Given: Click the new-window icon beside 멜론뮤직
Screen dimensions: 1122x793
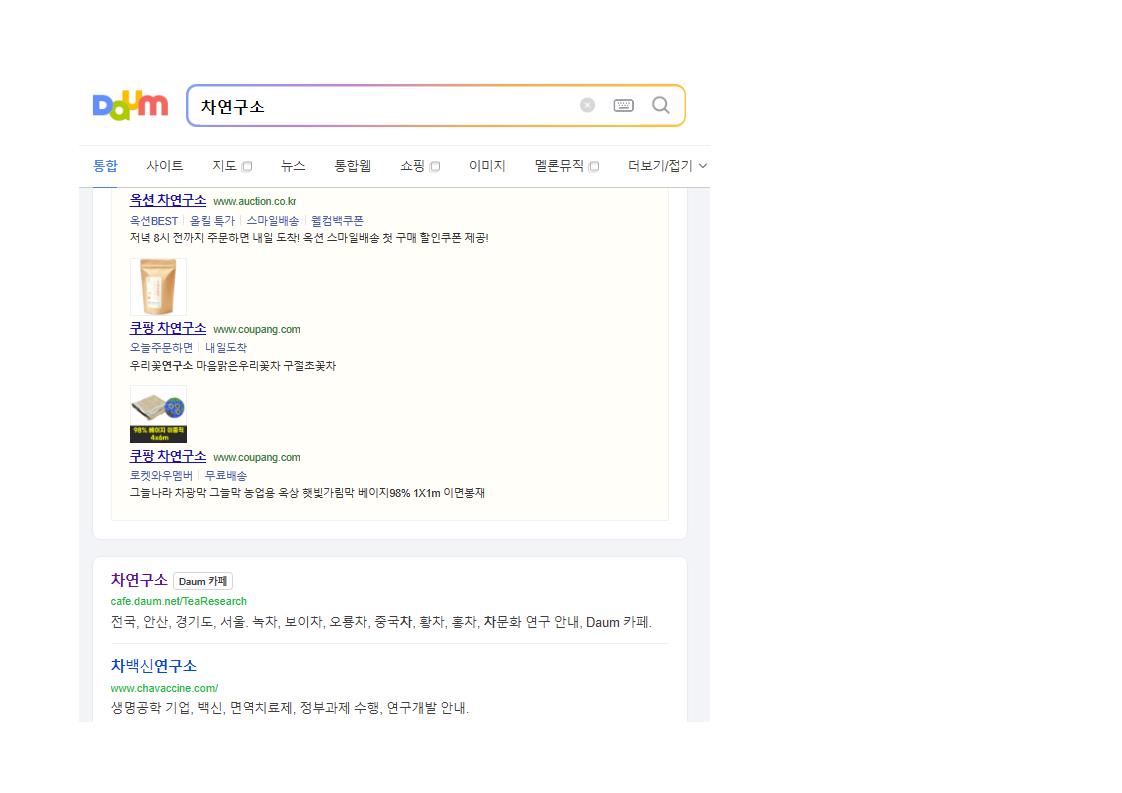Looking at the screenshot, I should pos(594,167).
